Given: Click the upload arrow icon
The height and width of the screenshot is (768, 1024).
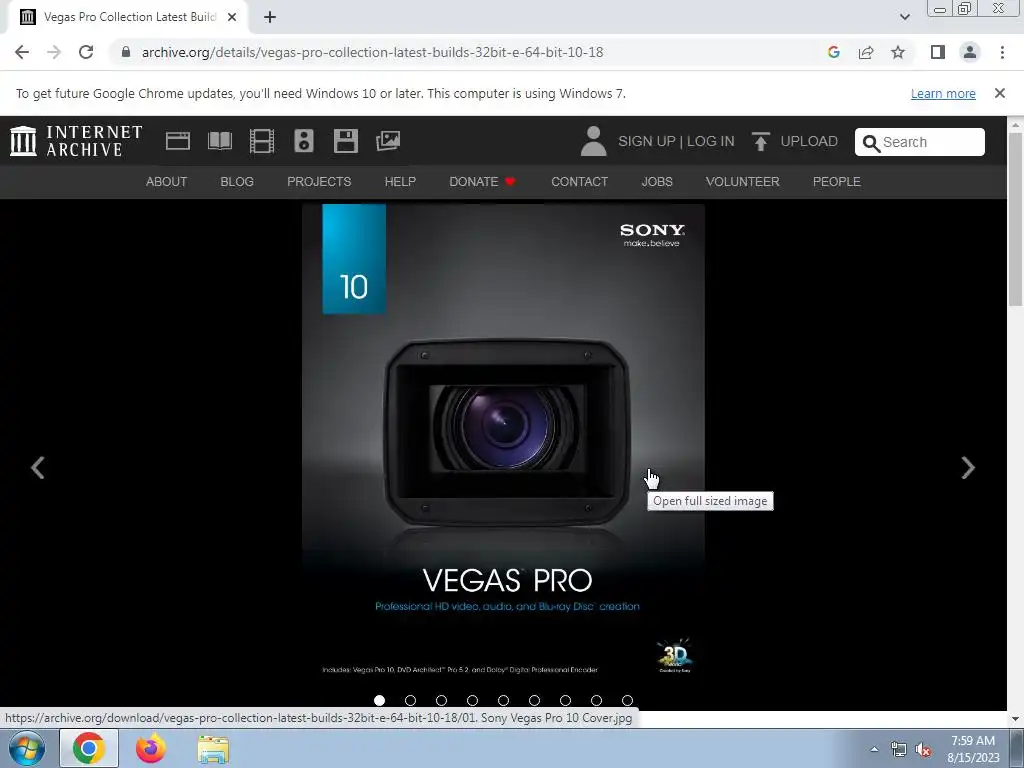Looking at the screenshot, I should (x=760, y=141).
